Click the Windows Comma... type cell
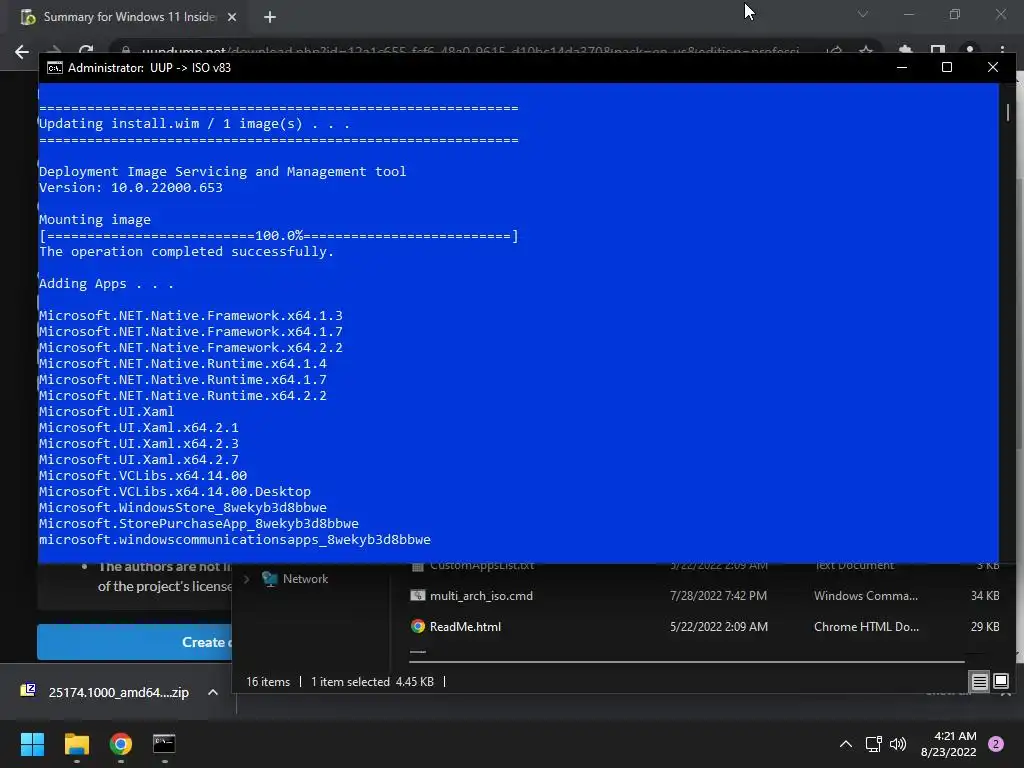The height and width of the screenshot is (768, 1024). pyautogui.click(x=865, y=596)
